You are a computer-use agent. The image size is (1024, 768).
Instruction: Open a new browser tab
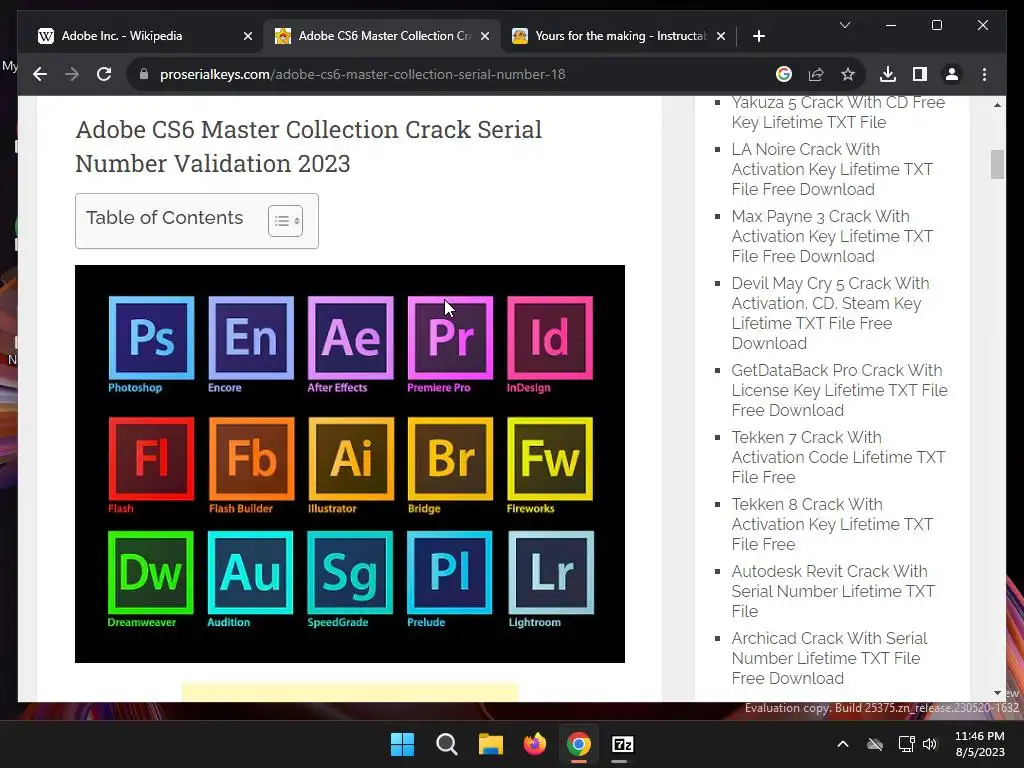pyautogui.click(x=758, y=36)
